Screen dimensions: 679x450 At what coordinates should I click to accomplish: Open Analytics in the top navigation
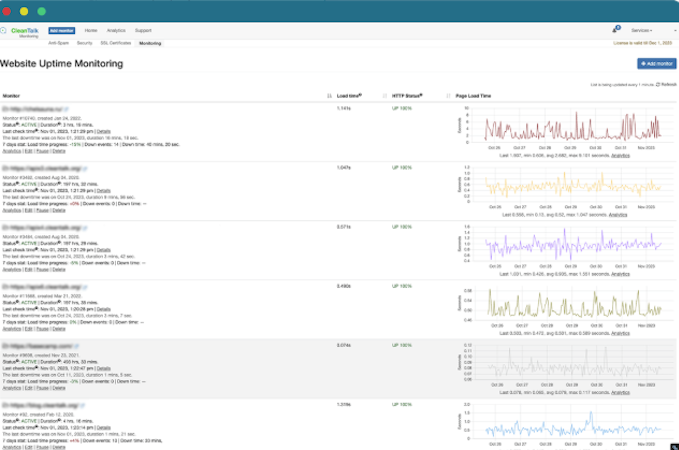click(116, 30)
